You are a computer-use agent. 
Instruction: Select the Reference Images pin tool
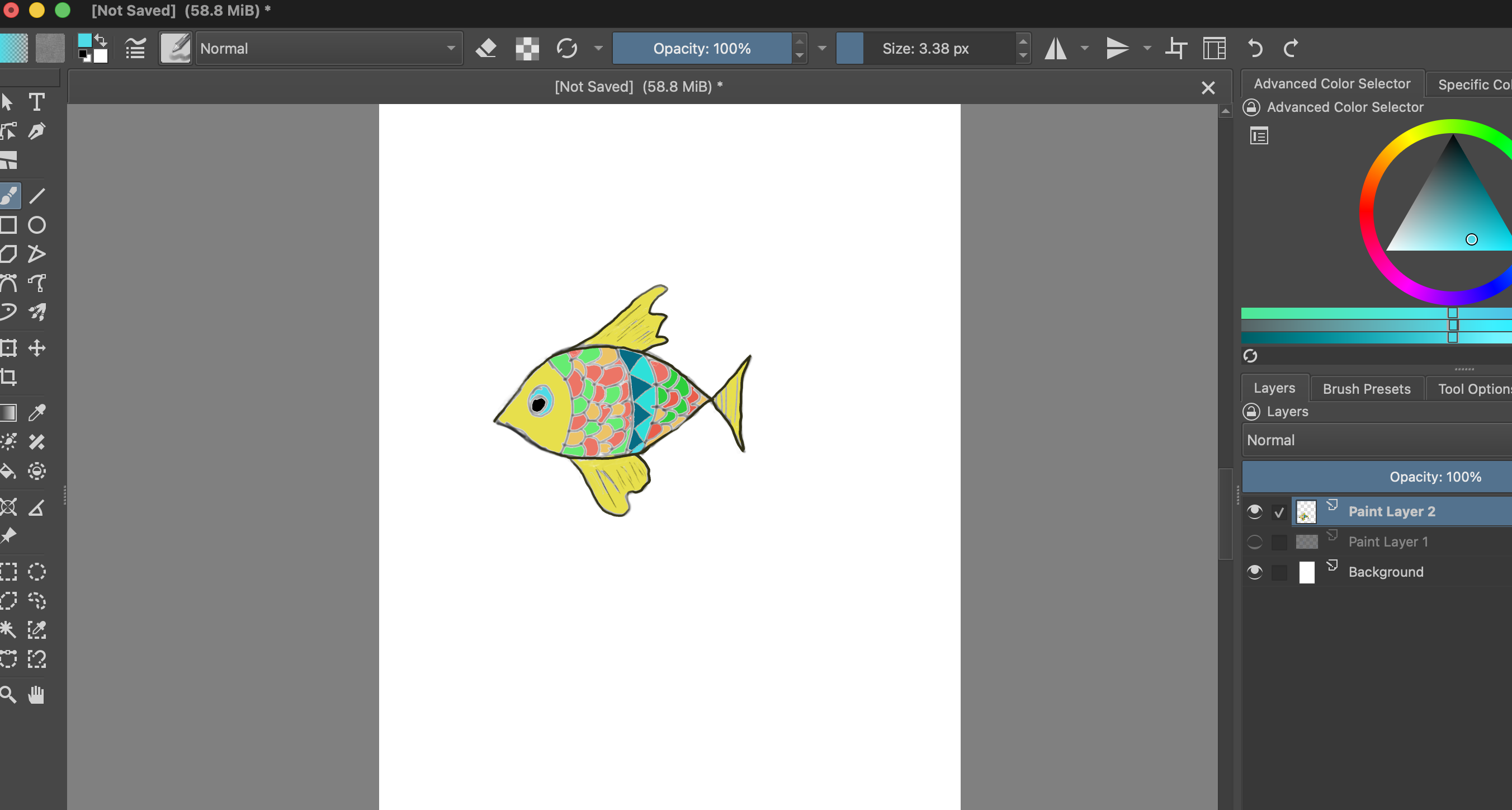point(8,535)
